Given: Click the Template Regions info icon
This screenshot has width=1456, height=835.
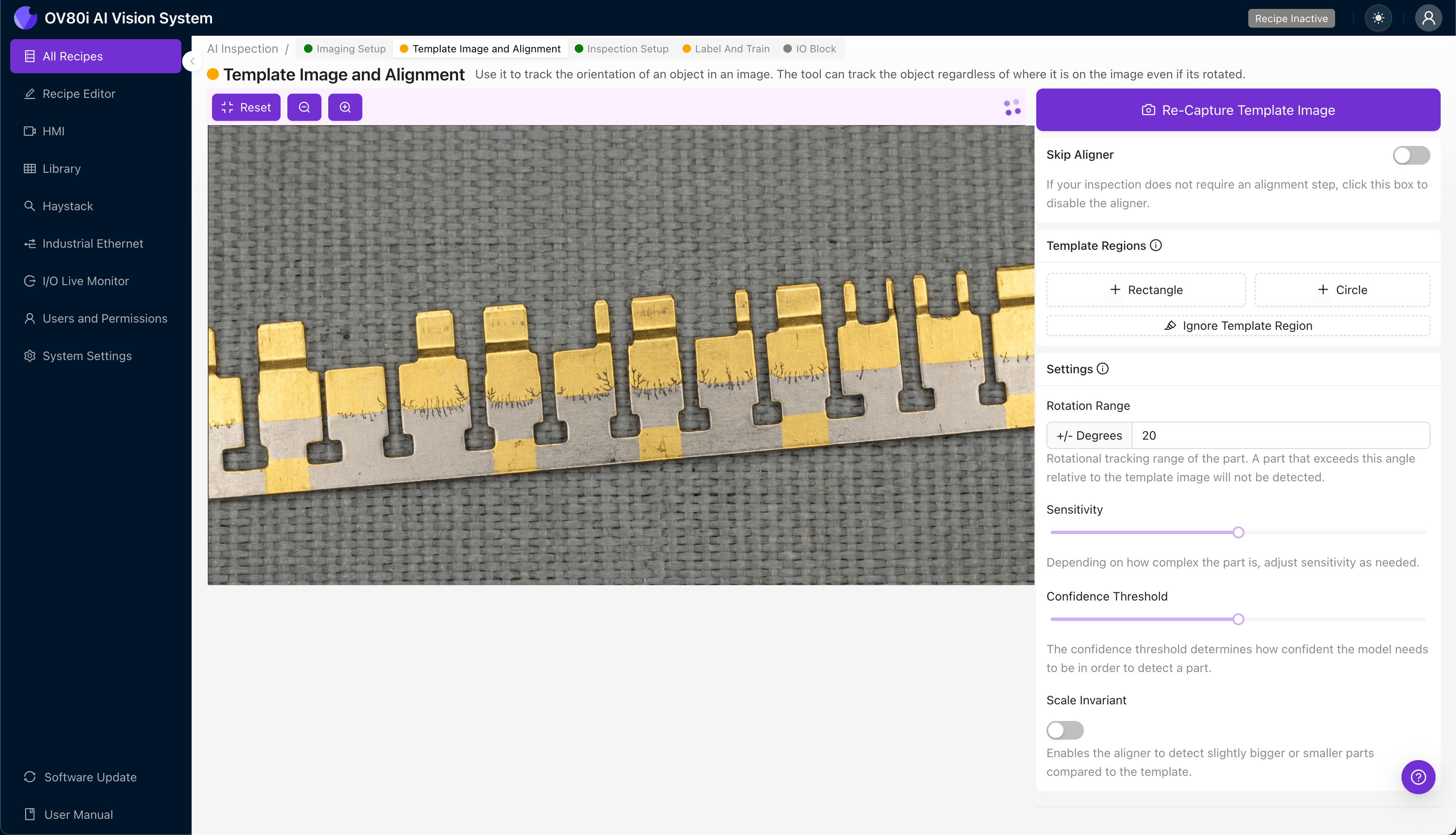Looking at the screenshot, I should point(1156,246).
